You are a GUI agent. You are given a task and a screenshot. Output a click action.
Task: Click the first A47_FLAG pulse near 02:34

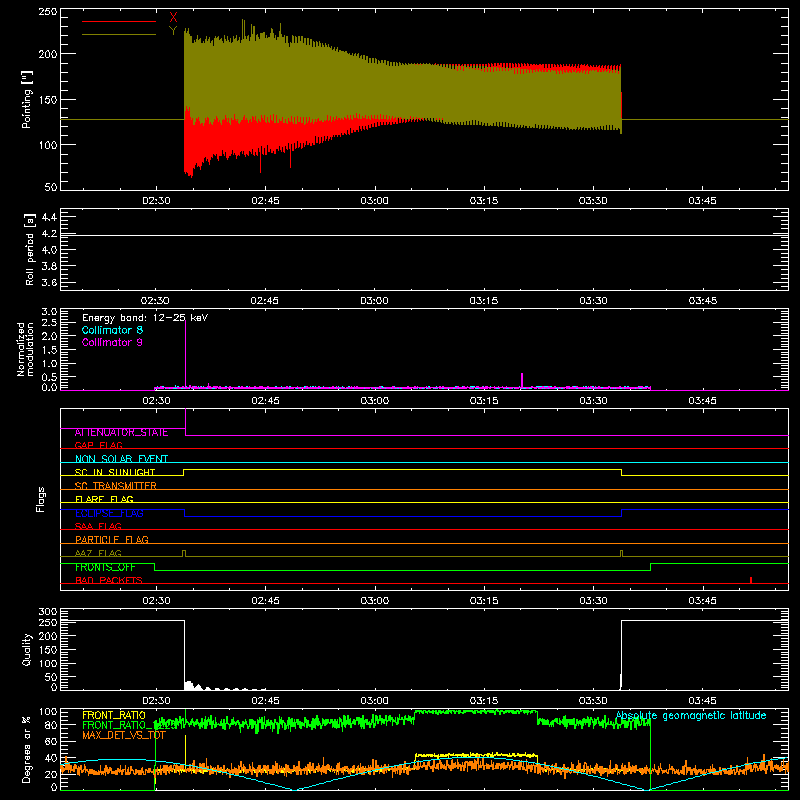(184, 553)
